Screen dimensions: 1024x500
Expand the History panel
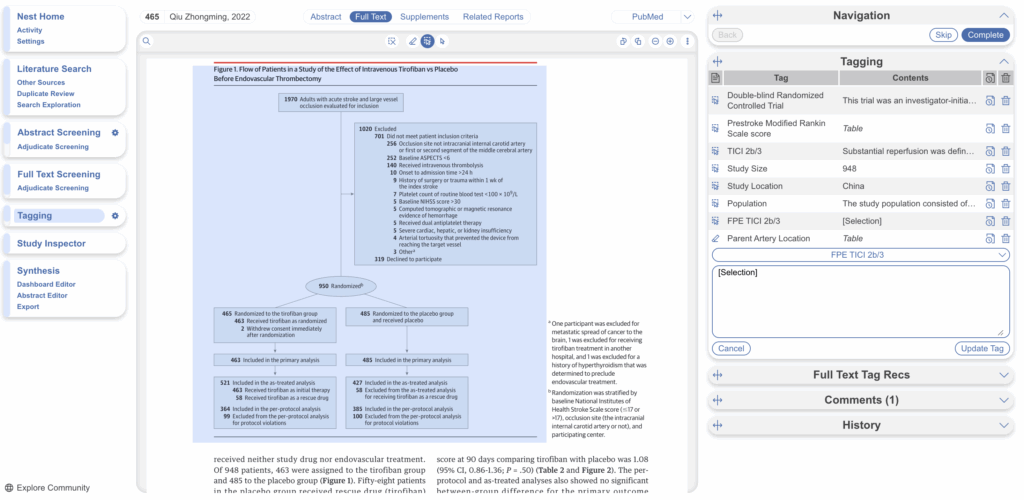click(x=861, y=425)
